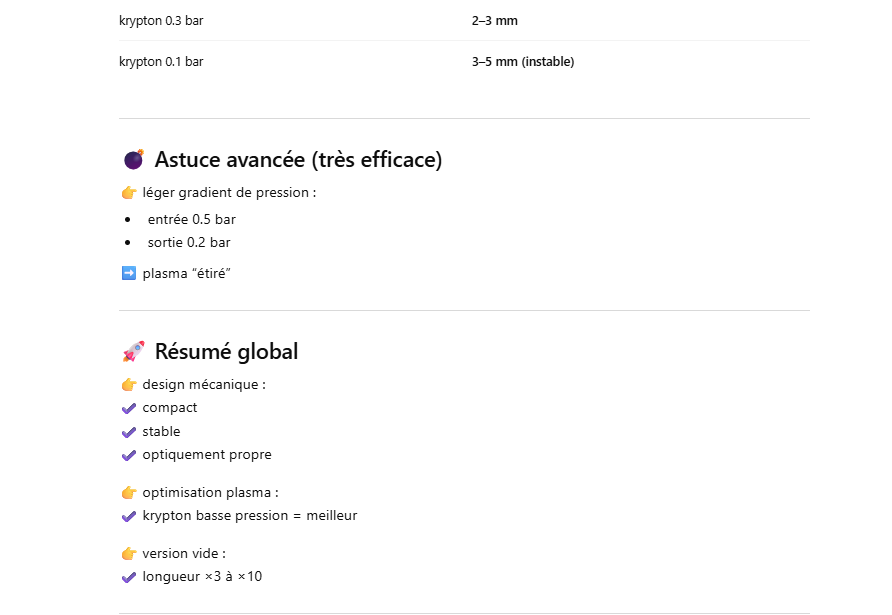Click the checkmark beside longueur ×3 à ×10
Image resolution: width=892 pixels, height=615 pixels.
(129, 577)
